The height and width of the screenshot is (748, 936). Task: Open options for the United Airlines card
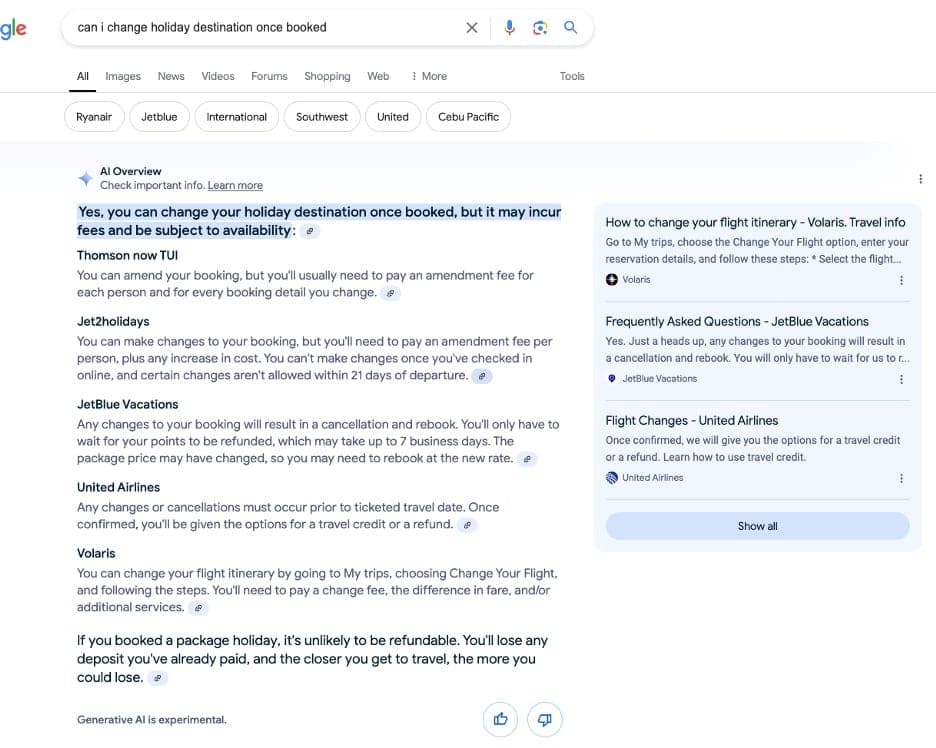click(x=901, y=478)
